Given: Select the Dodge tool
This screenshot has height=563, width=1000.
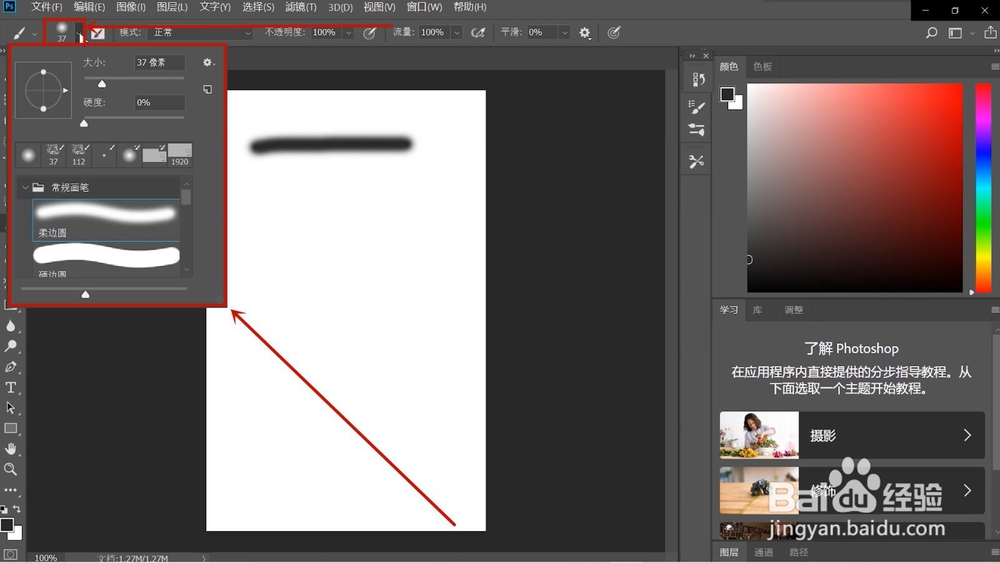Looking at the screenshot, I should point(10,346).
